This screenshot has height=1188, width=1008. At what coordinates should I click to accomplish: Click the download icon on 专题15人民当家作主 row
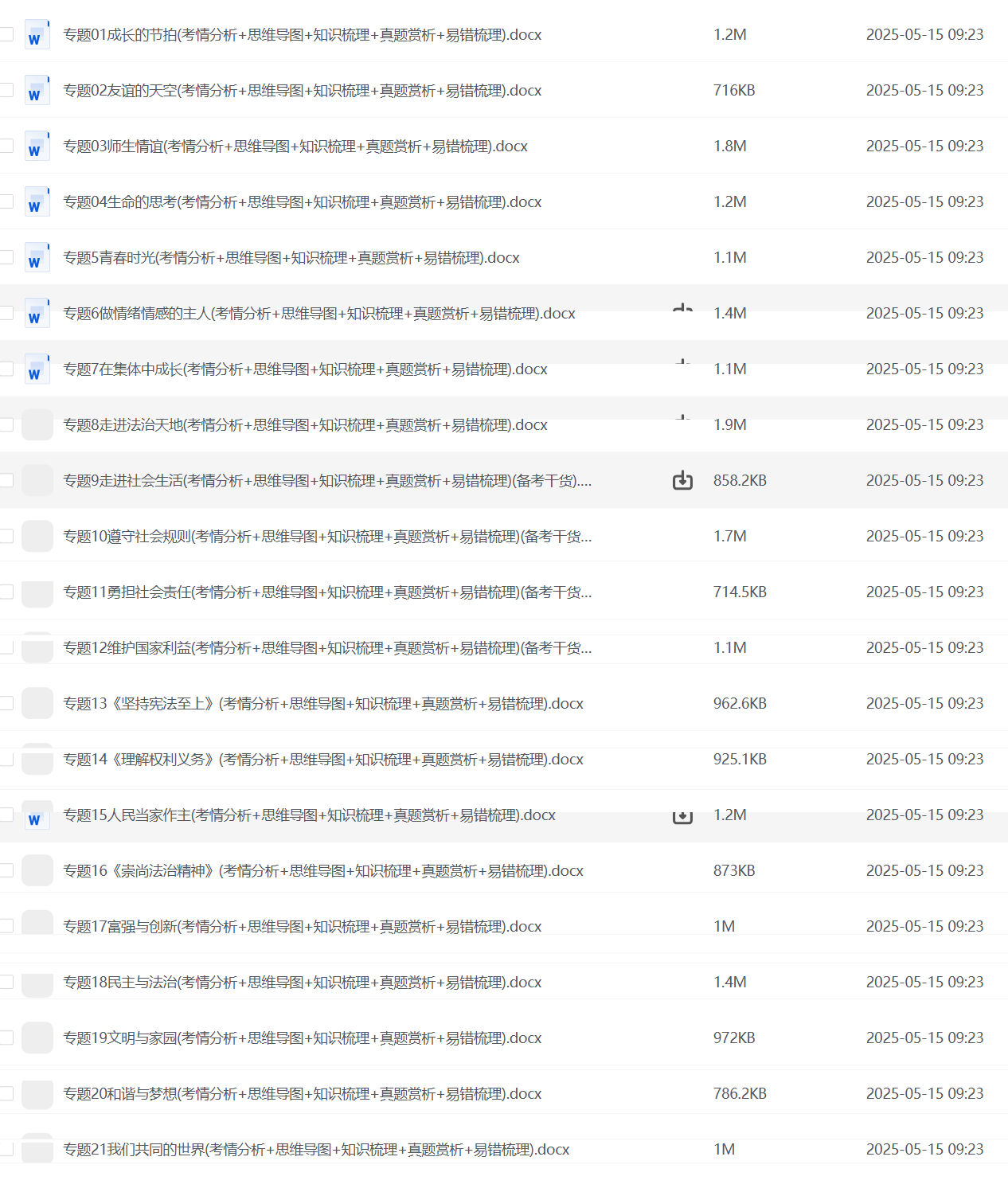(x=682, y=816)
